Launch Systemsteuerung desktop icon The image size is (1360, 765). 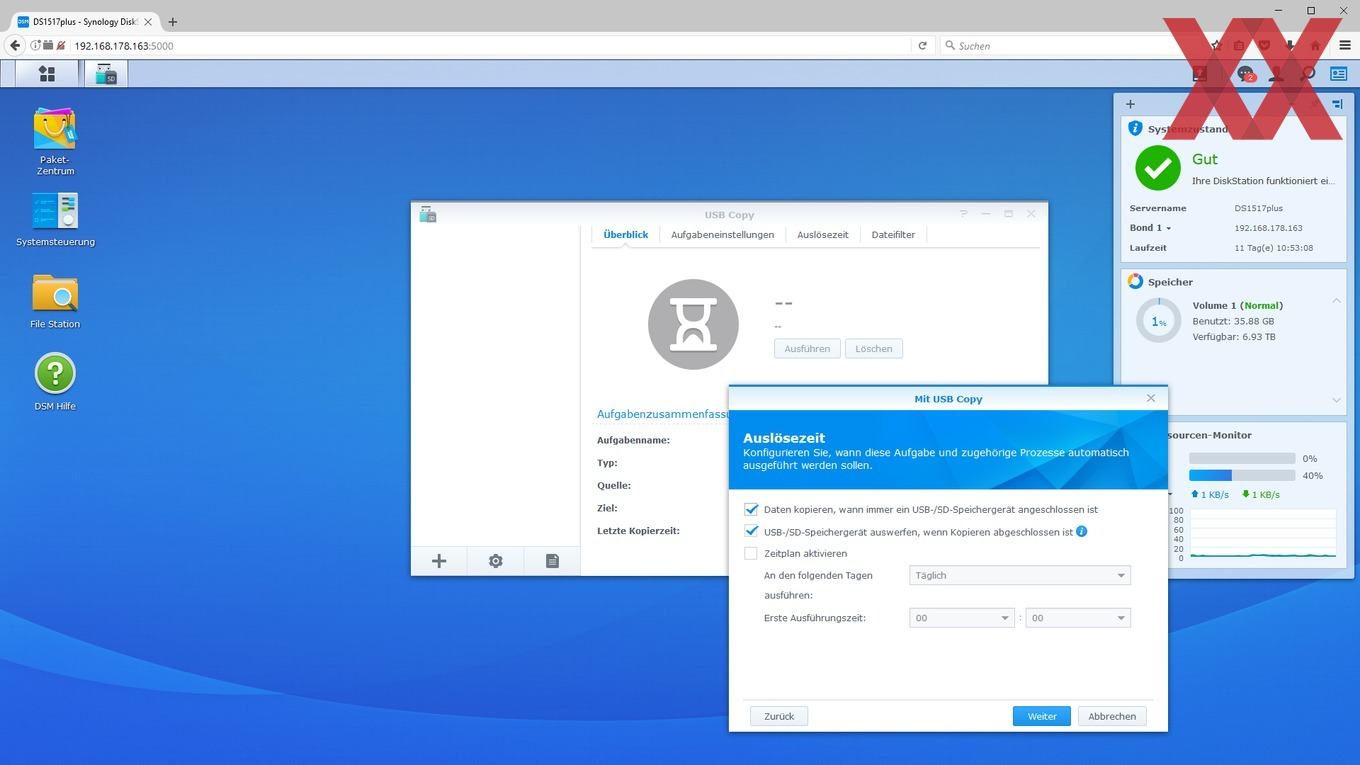(x=55, y=219)
